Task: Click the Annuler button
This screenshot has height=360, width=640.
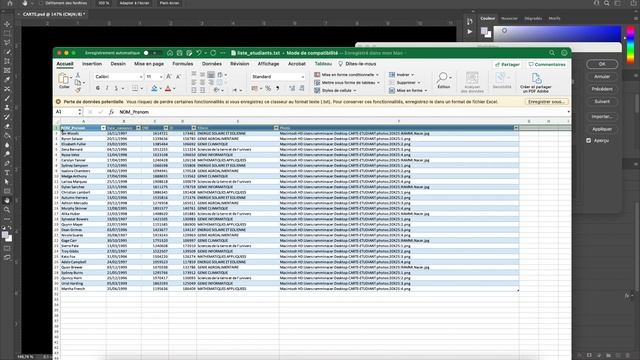Action: tap(602, 76)
